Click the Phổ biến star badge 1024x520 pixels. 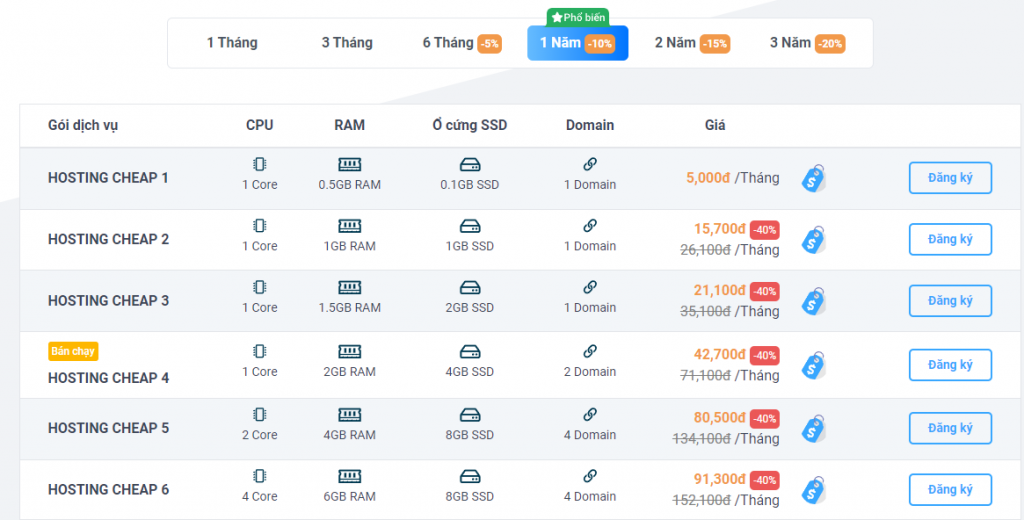(577, 18)
